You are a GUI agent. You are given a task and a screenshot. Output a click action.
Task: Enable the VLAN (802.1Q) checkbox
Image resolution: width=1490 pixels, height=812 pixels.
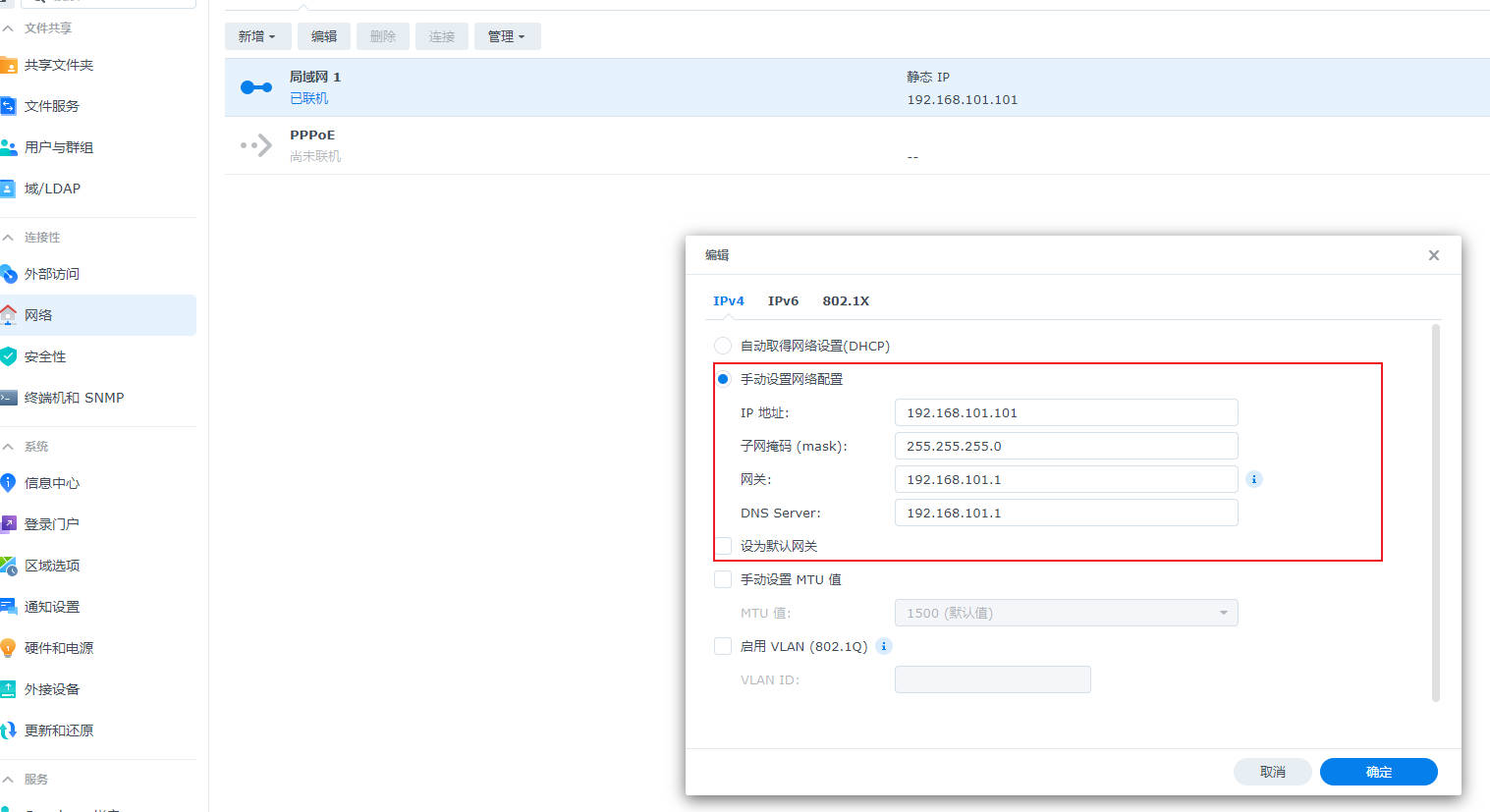(723, 646)
